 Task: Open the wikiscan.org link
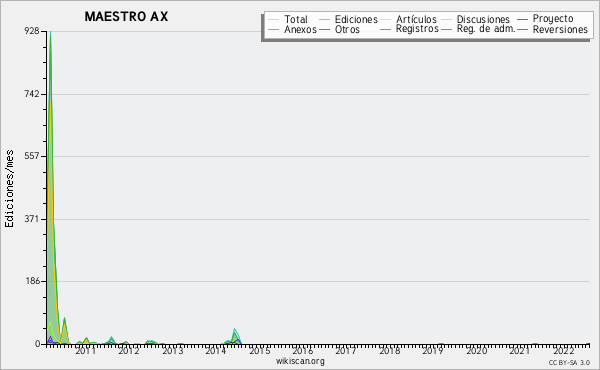tap(300, 361)
